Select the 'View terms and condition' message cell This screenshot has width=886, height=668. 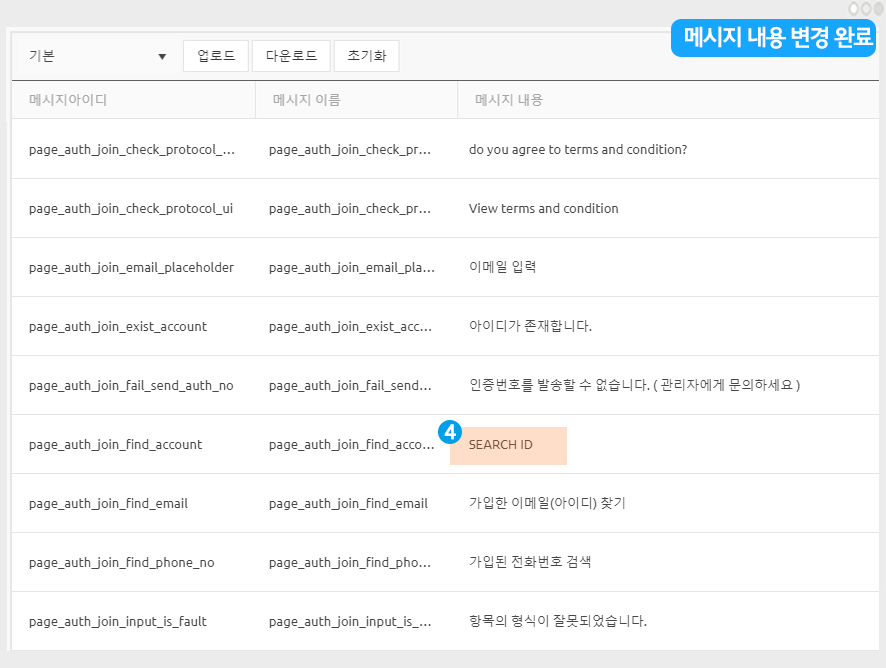click(543, 209)
